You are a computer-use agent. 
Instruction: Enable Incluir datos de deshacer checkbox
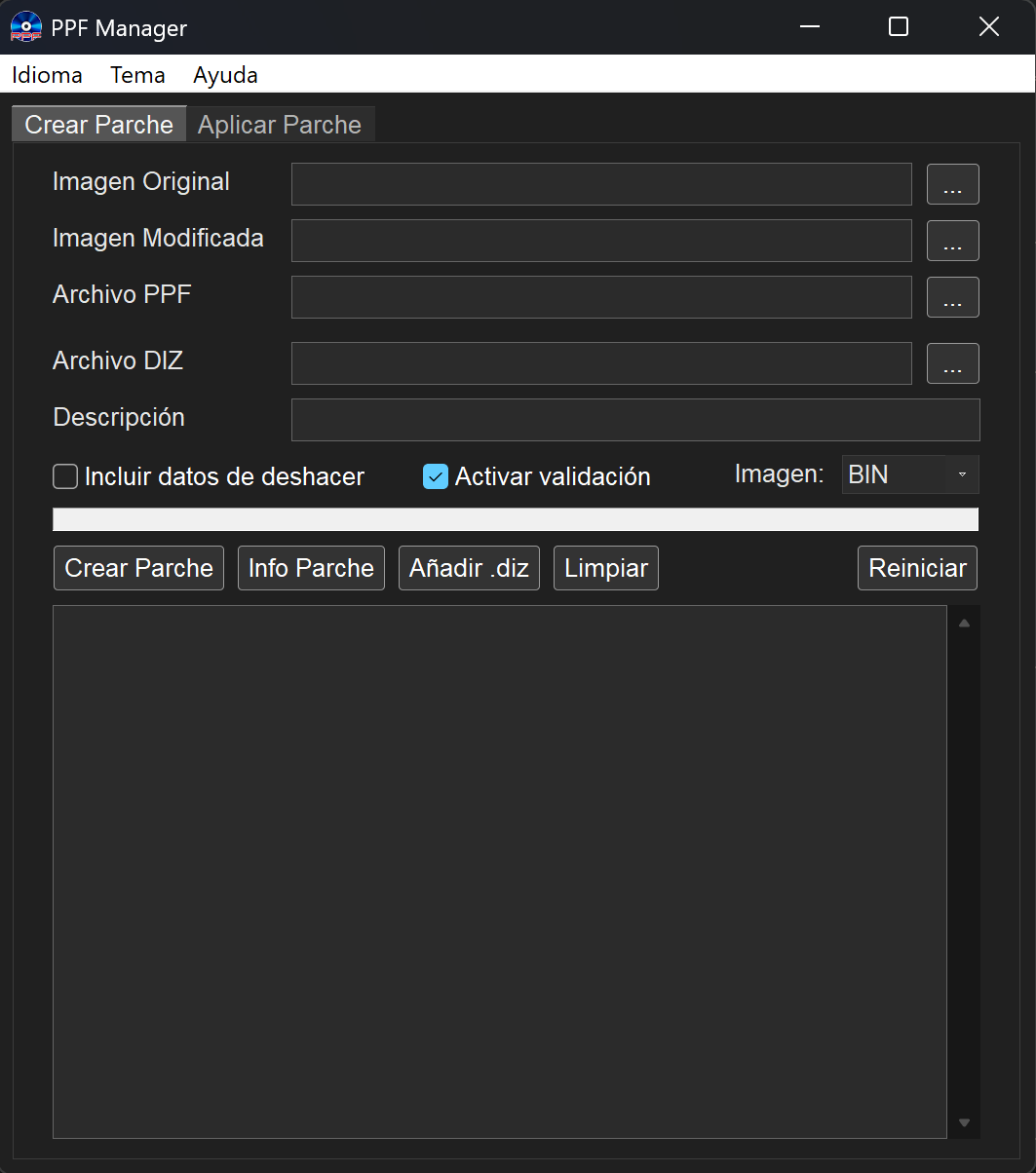[65, 476]
